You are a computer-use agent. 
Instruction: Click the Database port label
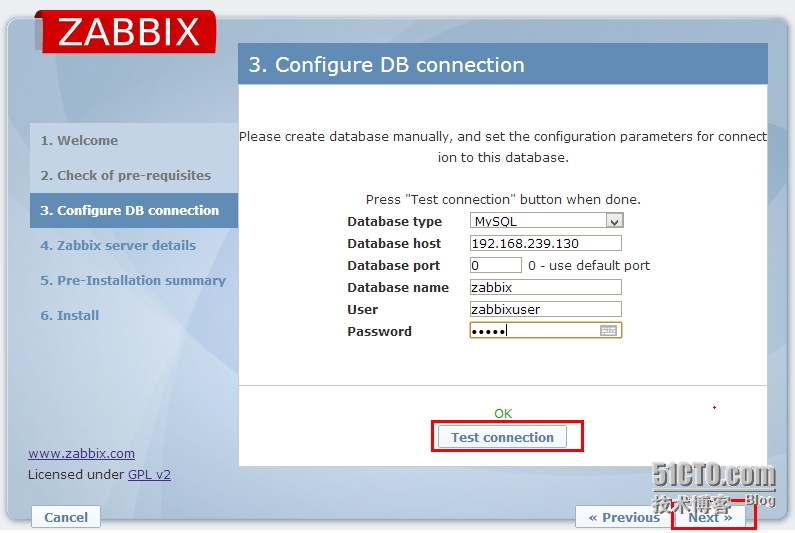click(393, 266)
